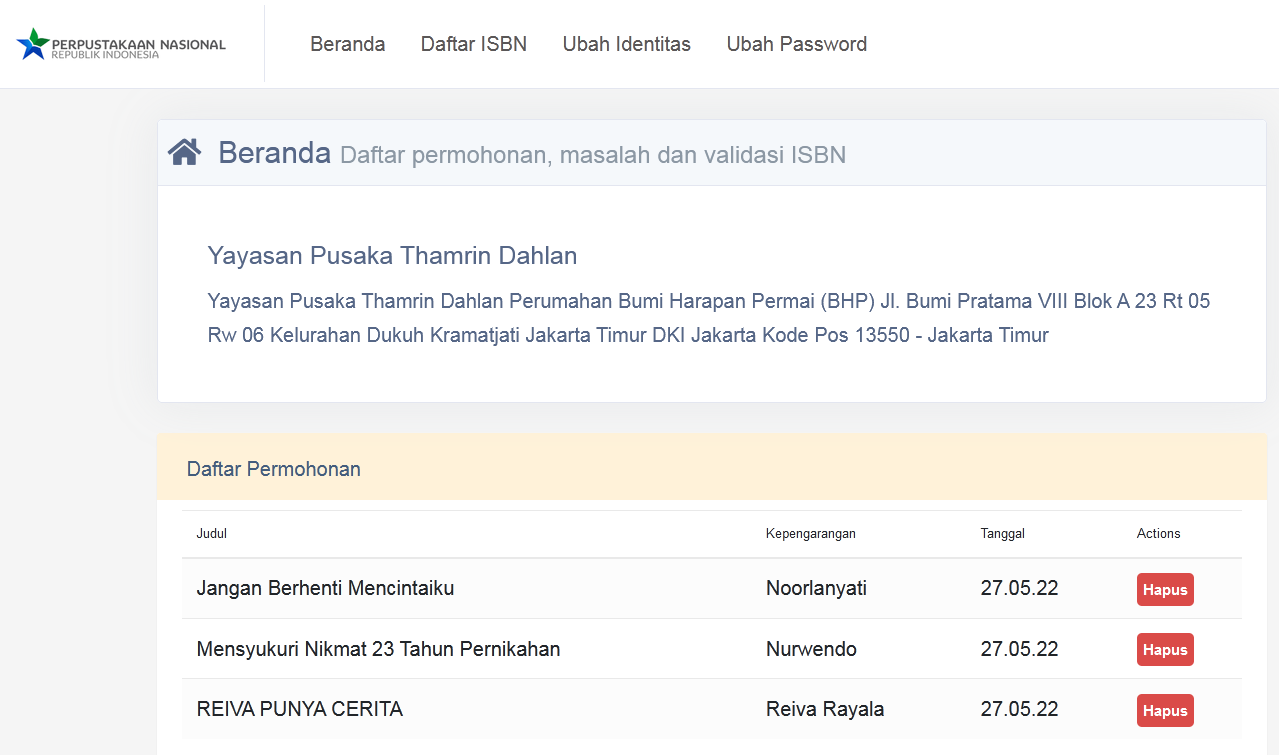Open Ubah Identitas in navigation bar

pos(626,44)
